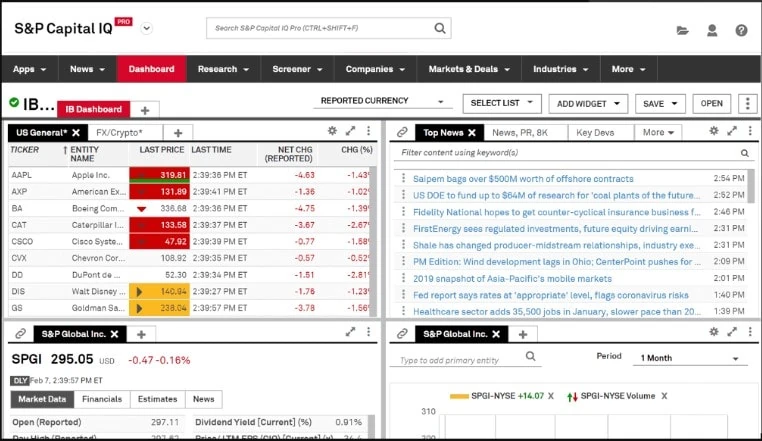Remove SPGI-NYSE price series from chart
The image size is (762, 441).
pyautogui.click(x=551, y=396)
